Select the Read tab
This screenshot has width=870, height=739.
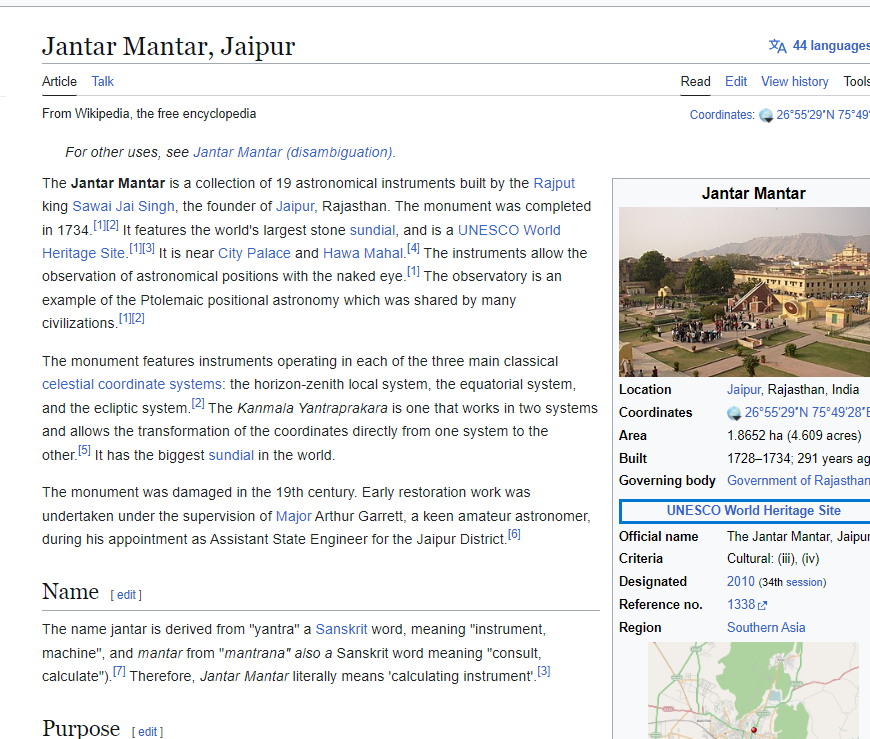coord(695,82)
